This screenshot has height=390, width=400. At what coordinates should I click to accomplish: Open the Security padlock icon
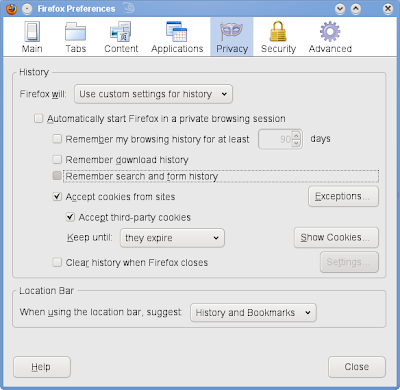278,31
